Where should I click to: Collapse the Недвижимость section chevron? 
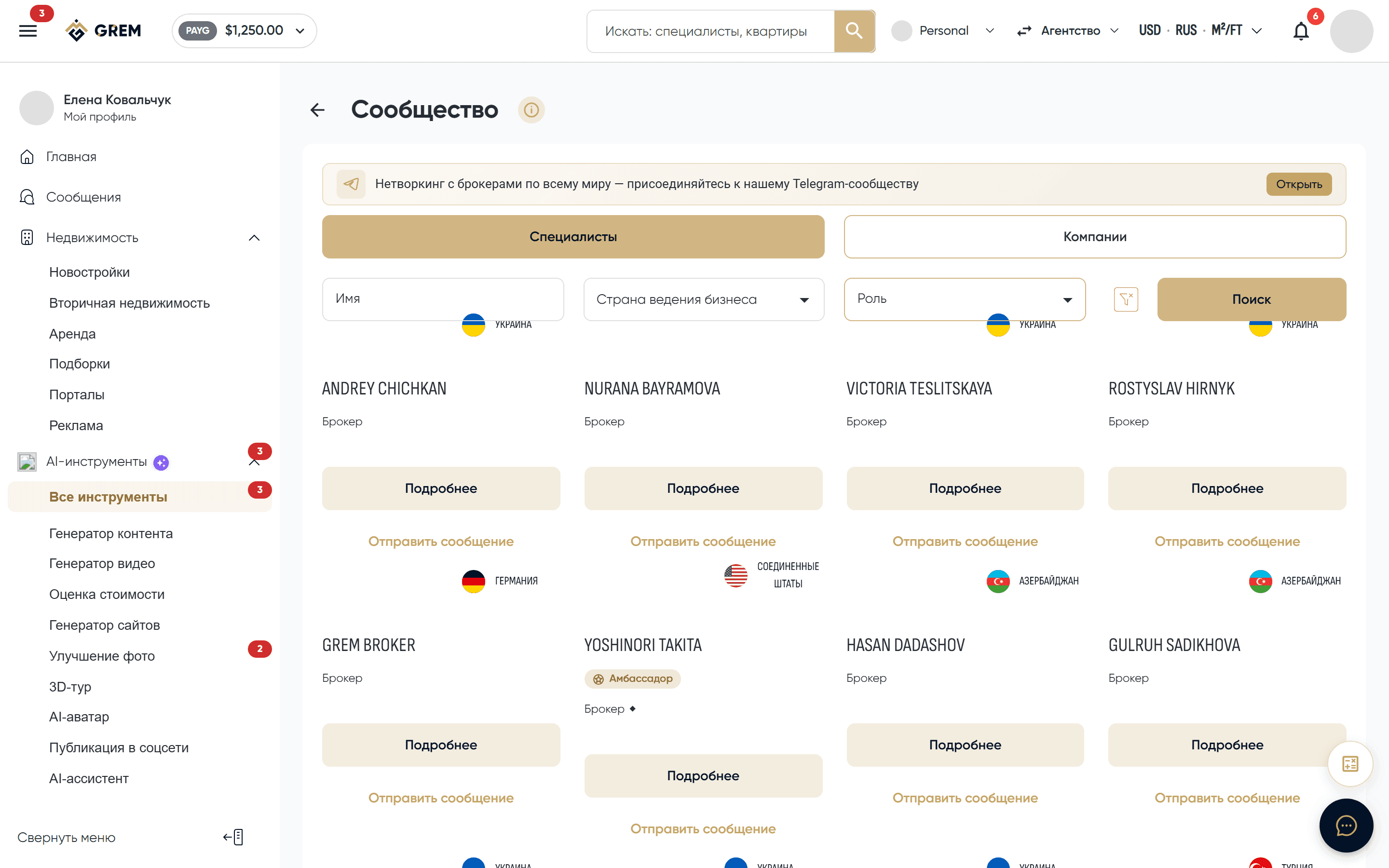[254, 238]
